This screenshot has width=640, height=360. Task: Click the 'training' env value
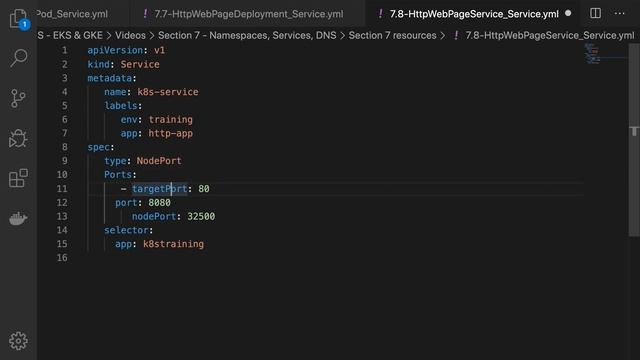tap(171, 120)
